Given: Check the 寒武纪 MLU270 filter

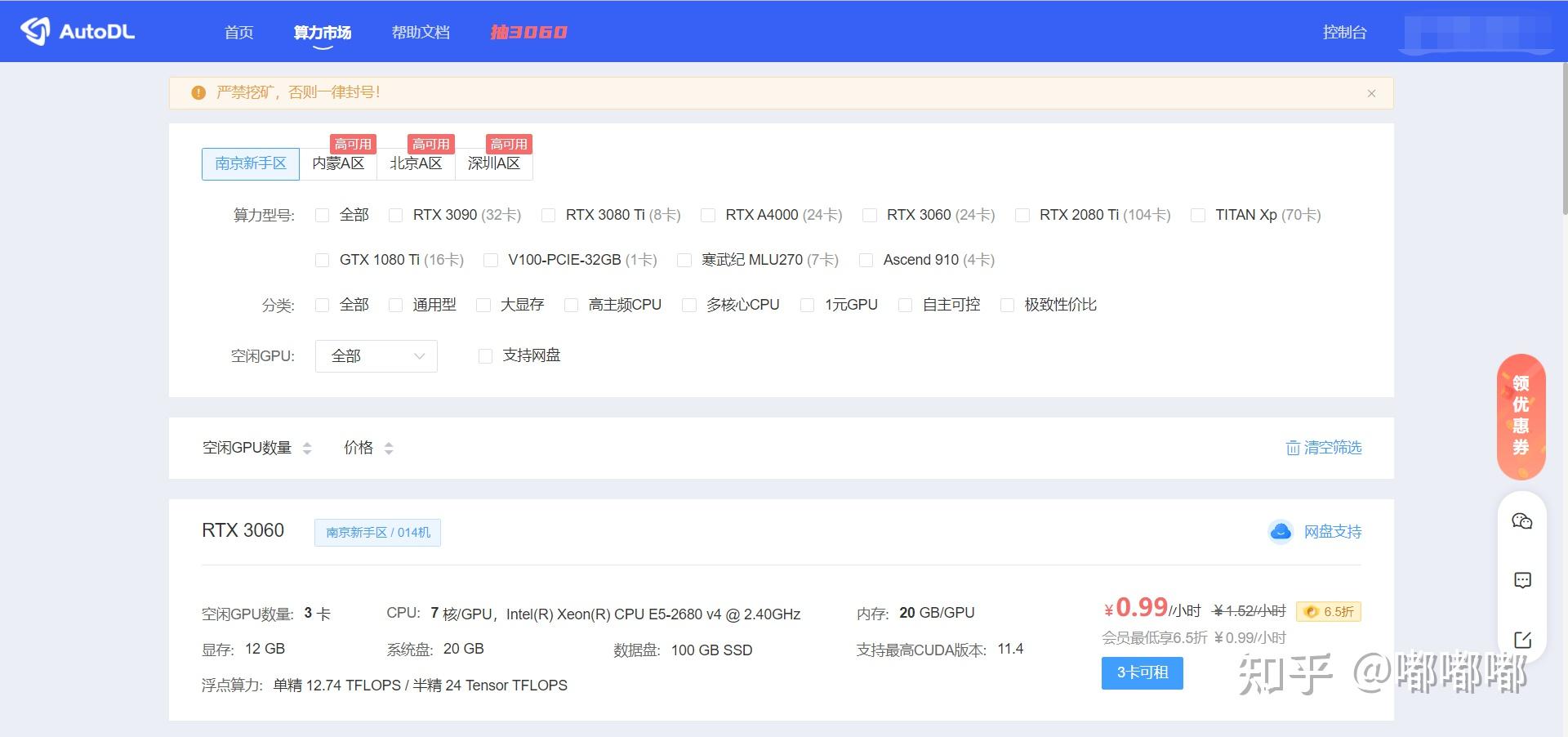Looking at the screenshot, I should click(684, 260).
